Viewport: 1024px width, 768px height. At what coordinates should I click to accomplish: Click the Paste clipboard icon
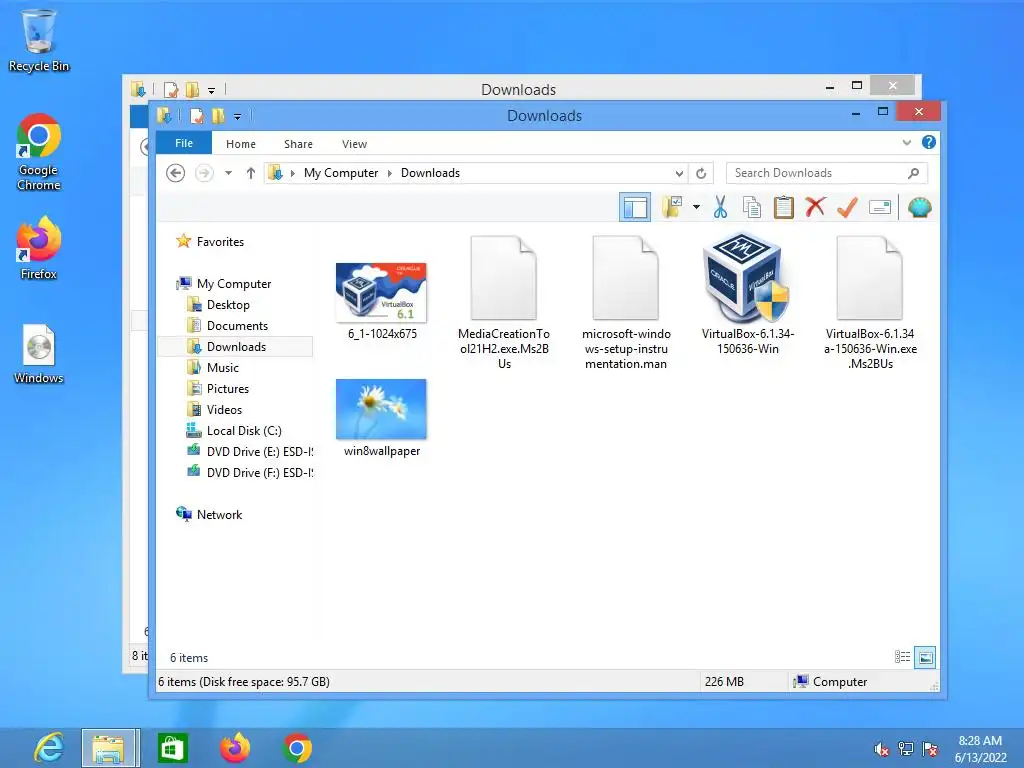pyautogui.click(x=783, y=207)
